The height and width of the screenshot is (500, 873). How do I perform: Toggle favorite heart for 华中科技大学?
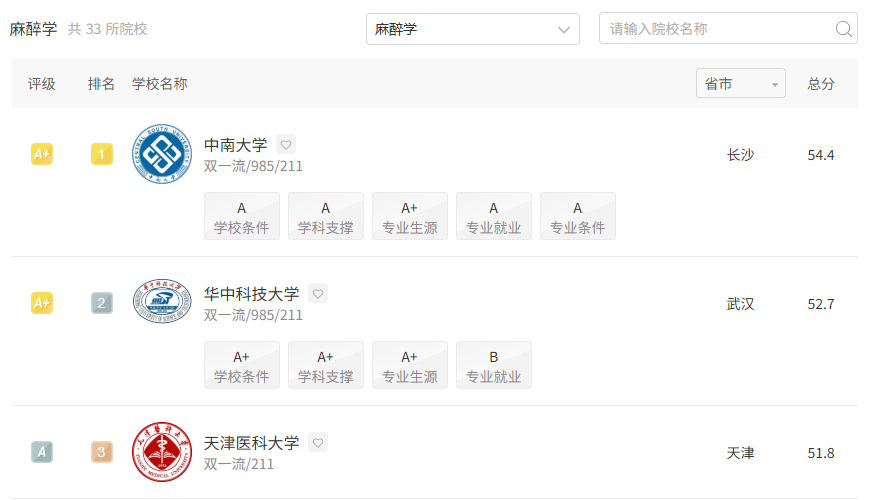tap(318, 293)
